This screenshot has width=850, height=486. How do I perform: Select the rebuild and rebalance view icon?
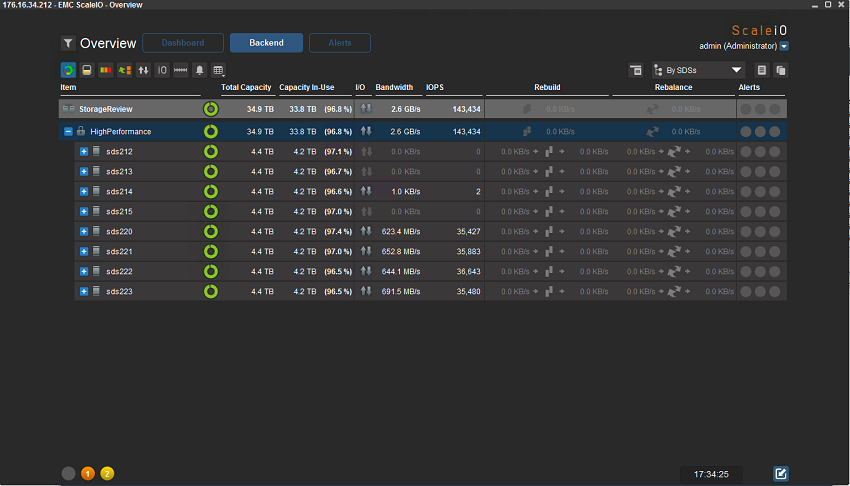[125, 70]
